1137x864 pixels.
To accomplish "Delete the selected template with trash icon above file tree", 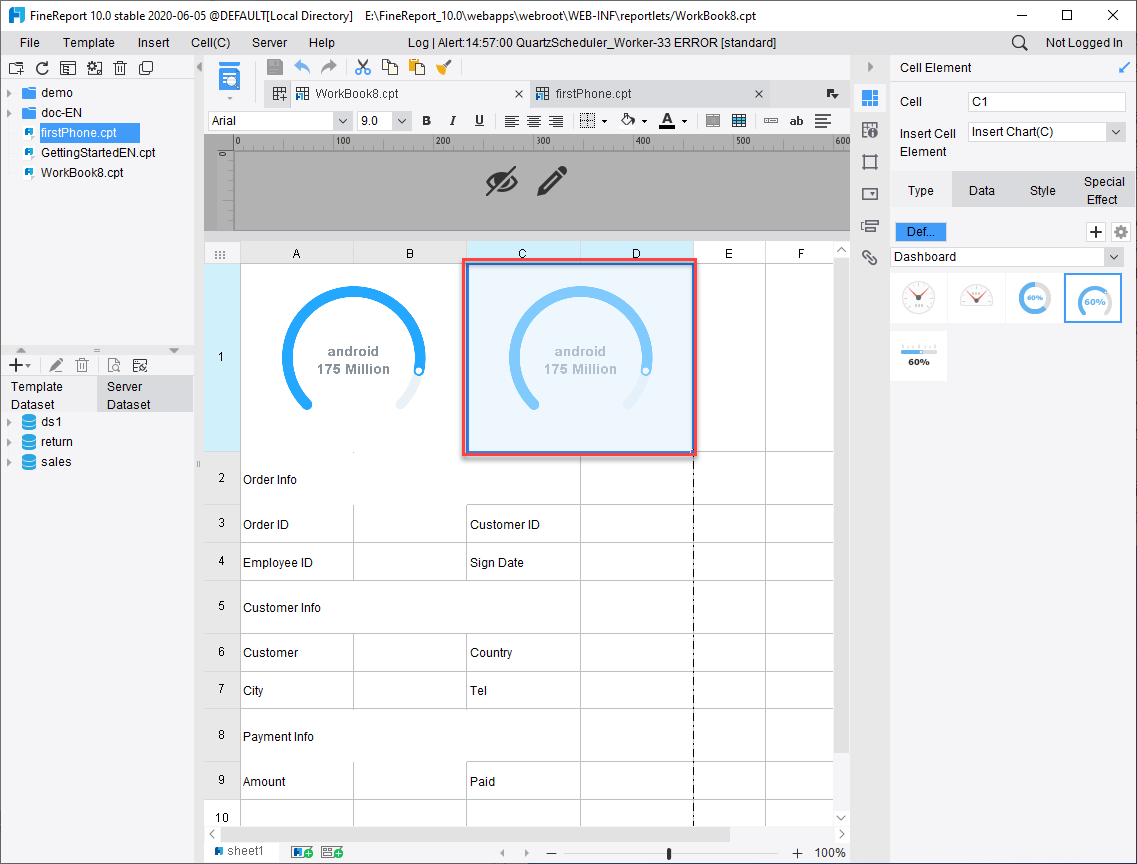I will click(x=120, y=68).
